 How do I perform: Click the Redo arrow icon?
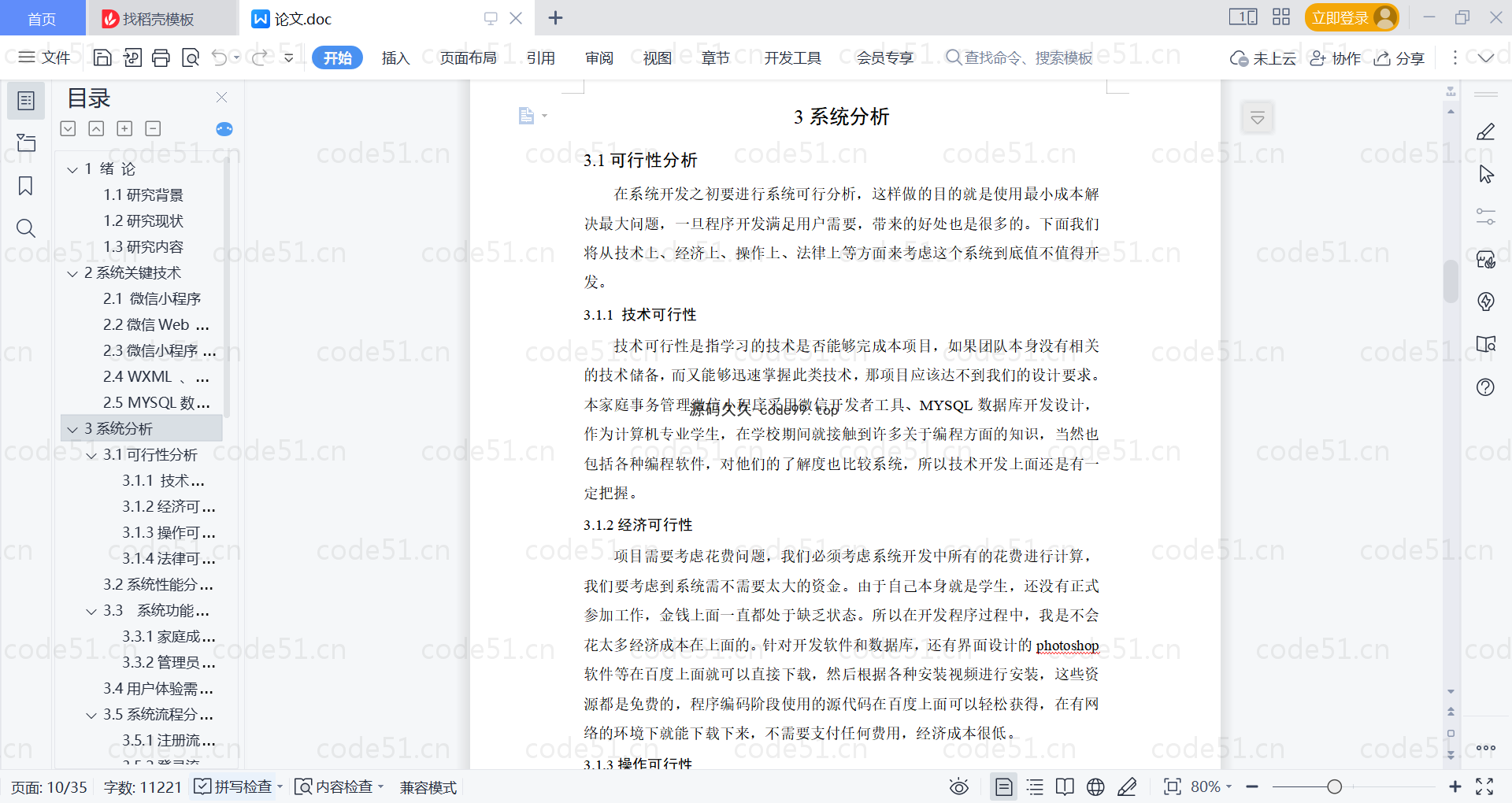point(259,57)
